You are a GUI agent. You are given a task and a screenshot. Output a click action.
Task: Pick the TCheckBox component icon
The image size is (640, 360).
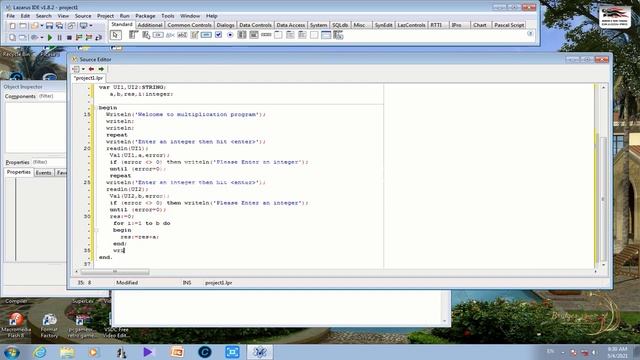218,35
